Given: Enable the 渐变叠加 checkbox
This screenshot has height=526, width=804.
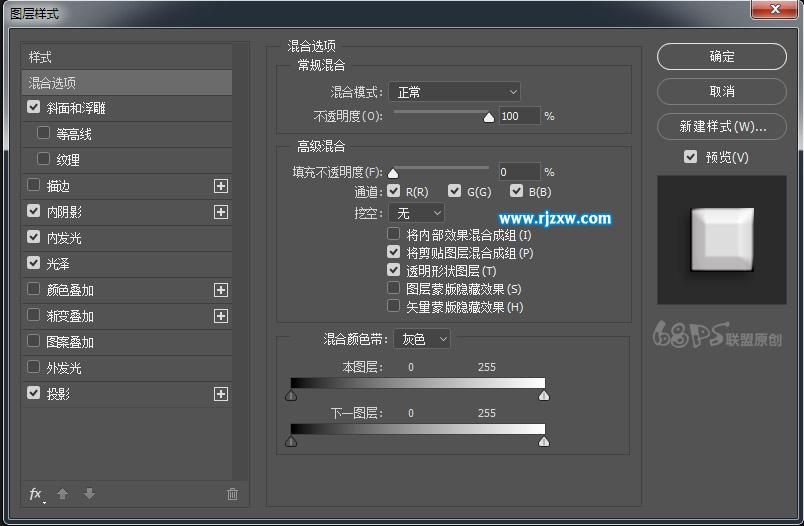Looking at the screenshot, I should click(x=33, y=315).
